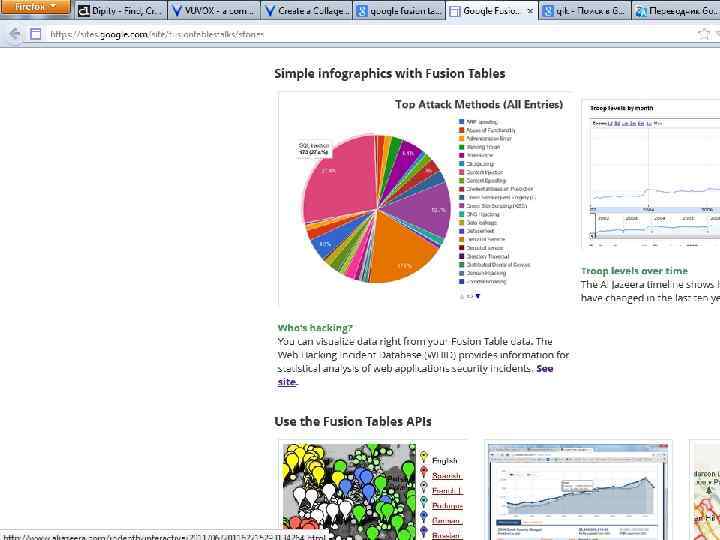Click the blue German map pin icon

[424, 517]
